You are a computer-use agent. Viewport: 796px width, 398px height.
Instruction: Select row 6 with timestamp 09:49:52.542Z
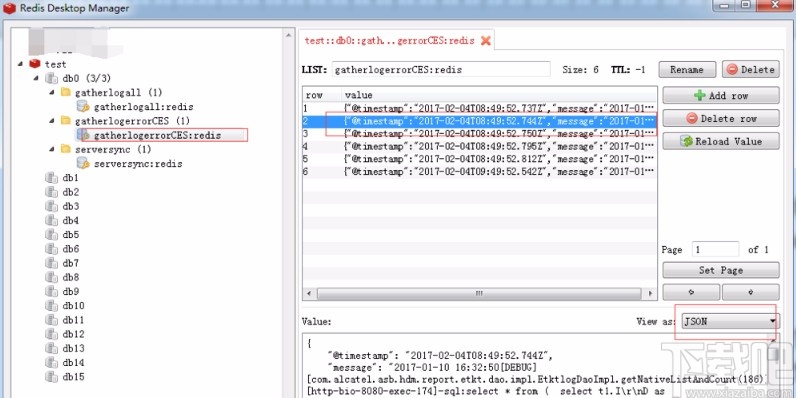480,172
